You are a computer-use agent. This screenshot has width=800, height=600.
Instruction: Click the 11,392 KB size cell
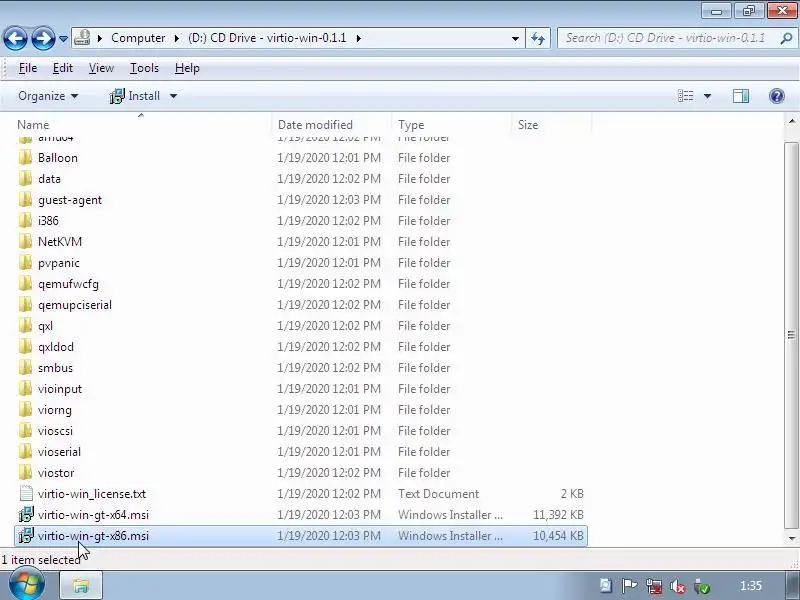pyautogui.click(x=558, y=515)
